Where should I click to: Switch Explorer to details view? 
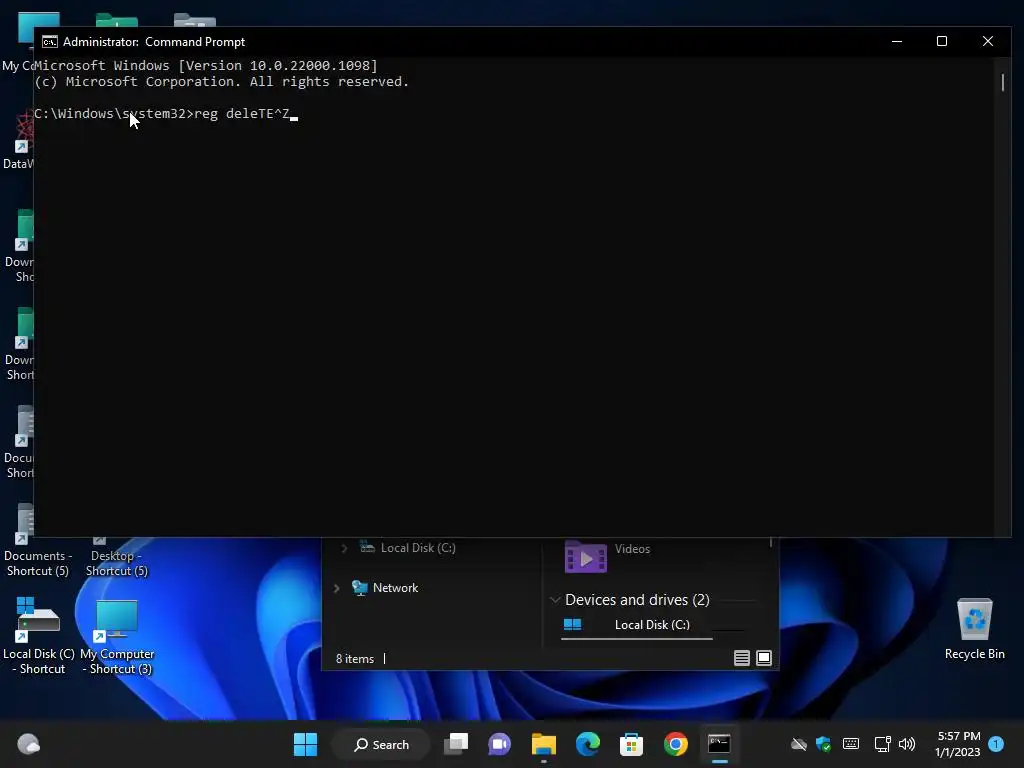[x=741, y=658]
